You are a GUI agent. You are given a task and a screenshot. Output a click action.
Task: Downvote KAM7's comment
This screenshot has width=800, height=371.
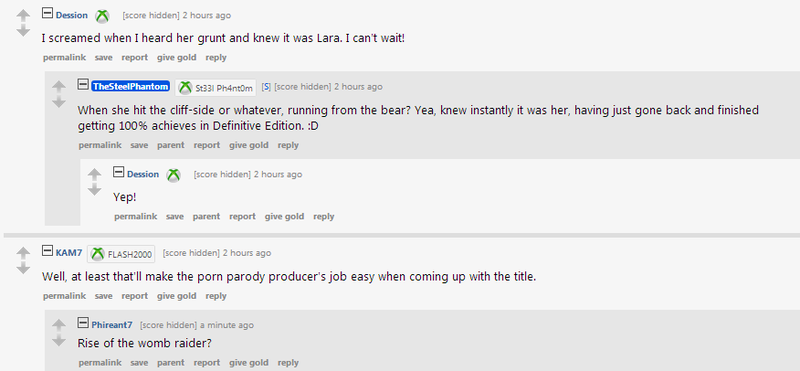click(23, 268)
